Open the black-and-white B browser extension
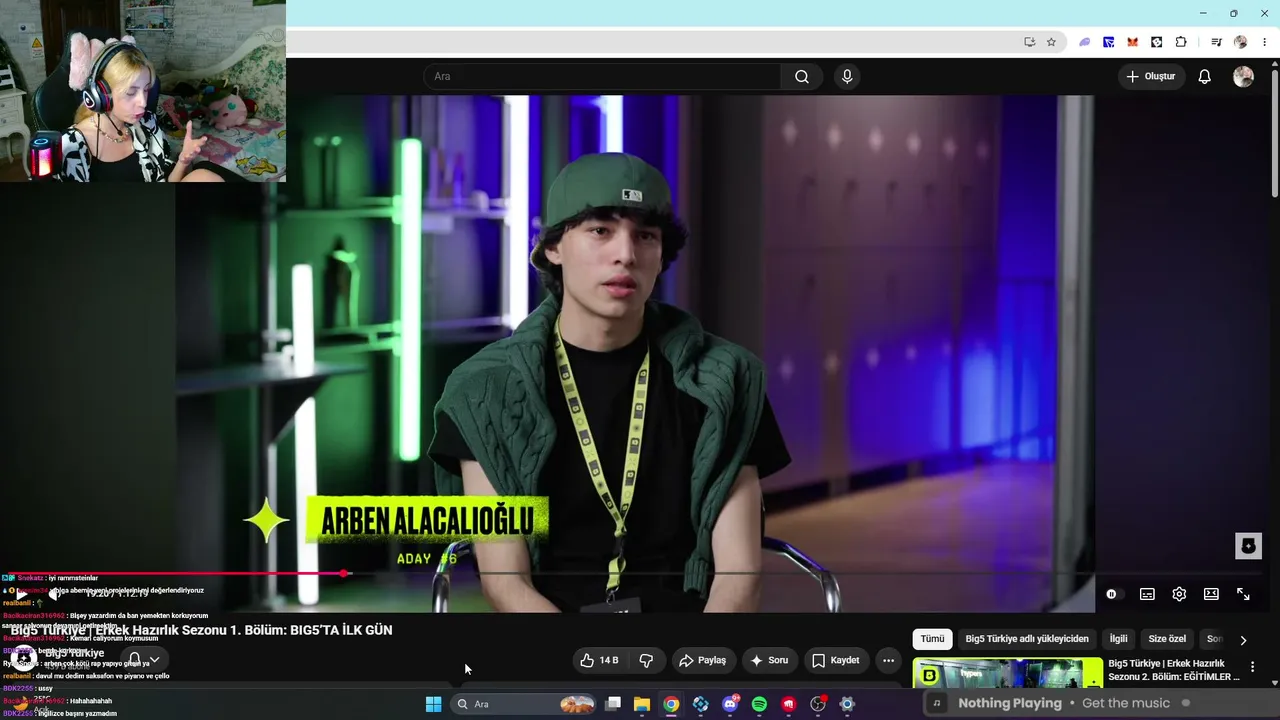 tap(1157, 42)
